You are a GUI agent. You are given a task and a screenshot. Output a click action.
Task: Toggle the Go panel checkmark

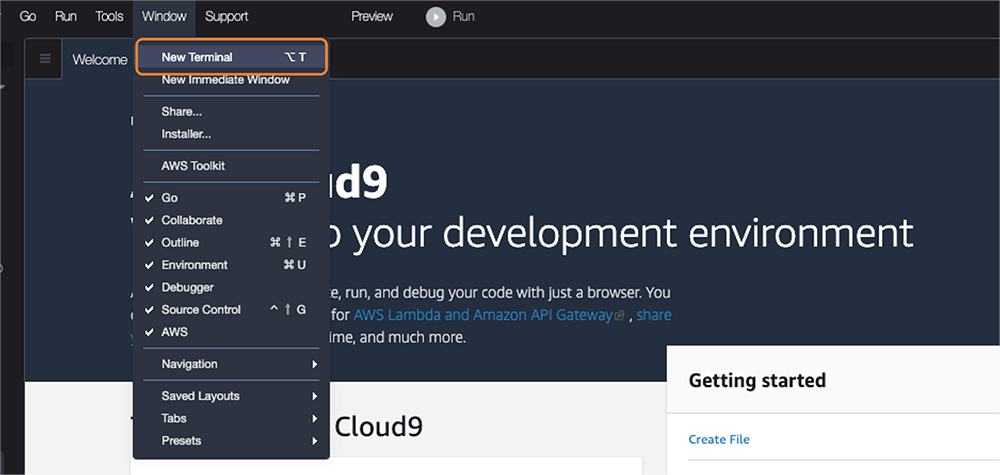click(169, 198)
